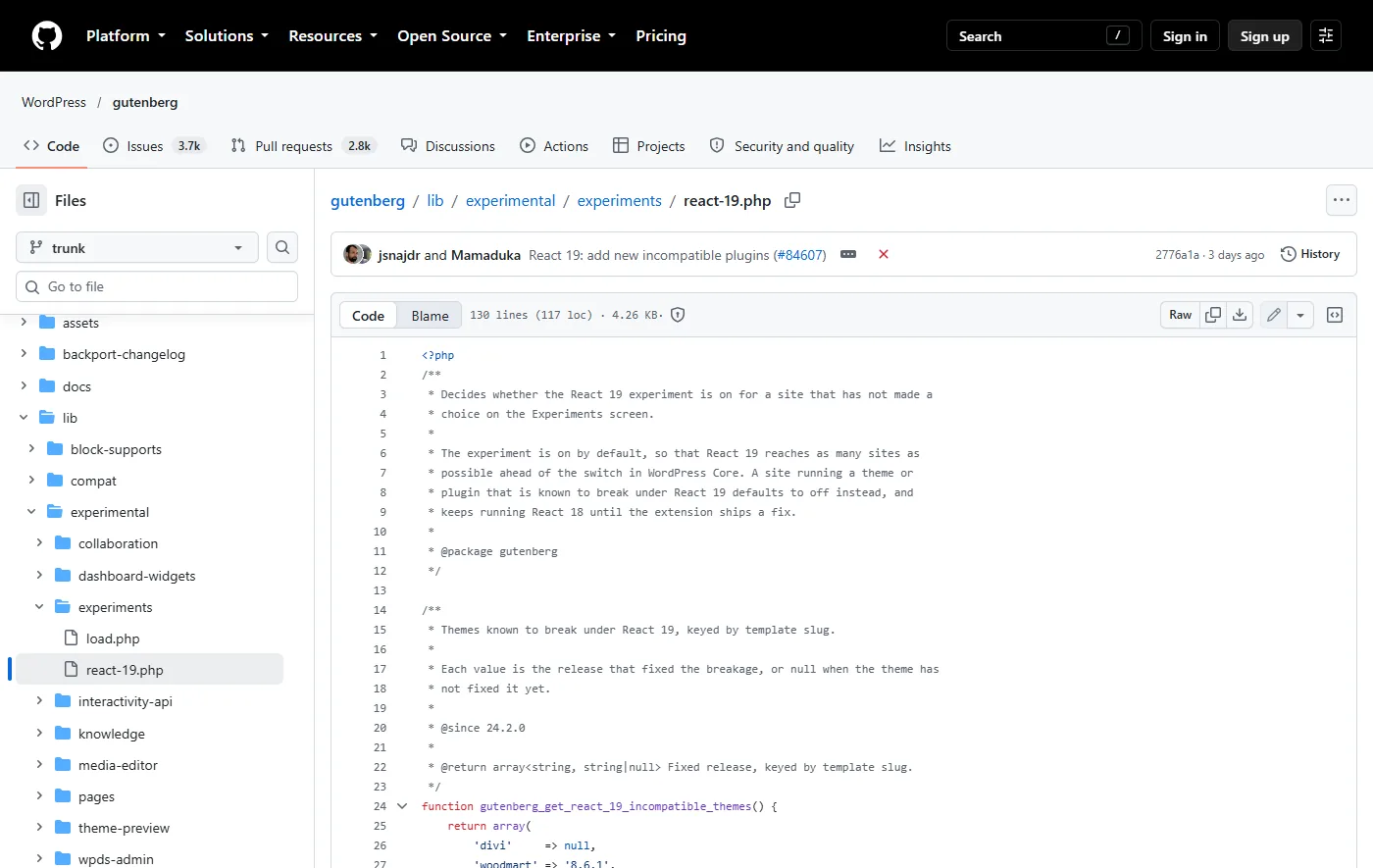
Task: Open more edit options dropdown arrow
Action: 1300,315
